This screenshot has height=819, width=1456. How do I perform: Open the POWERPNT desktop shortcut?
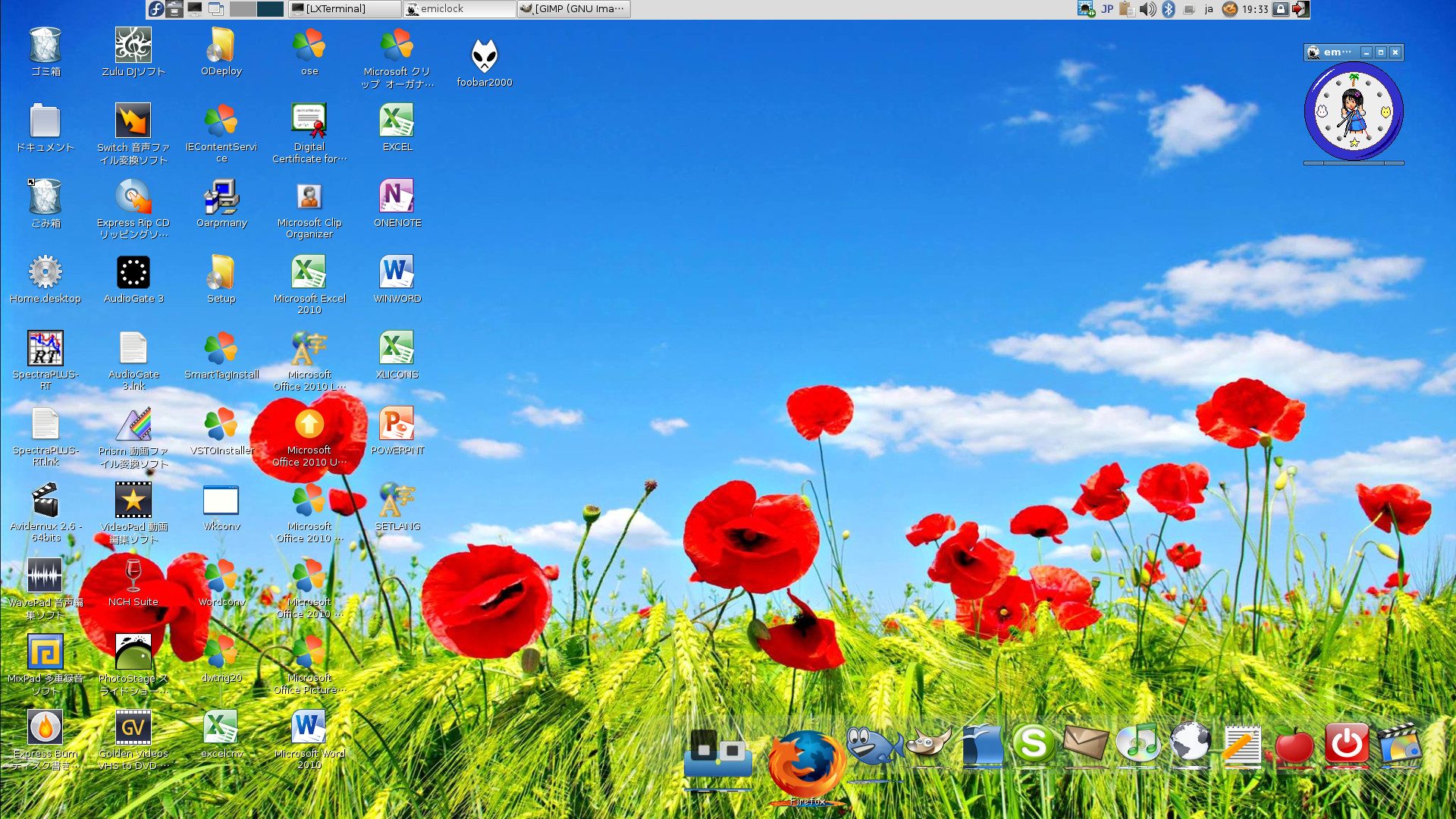(x=397, y=425)
